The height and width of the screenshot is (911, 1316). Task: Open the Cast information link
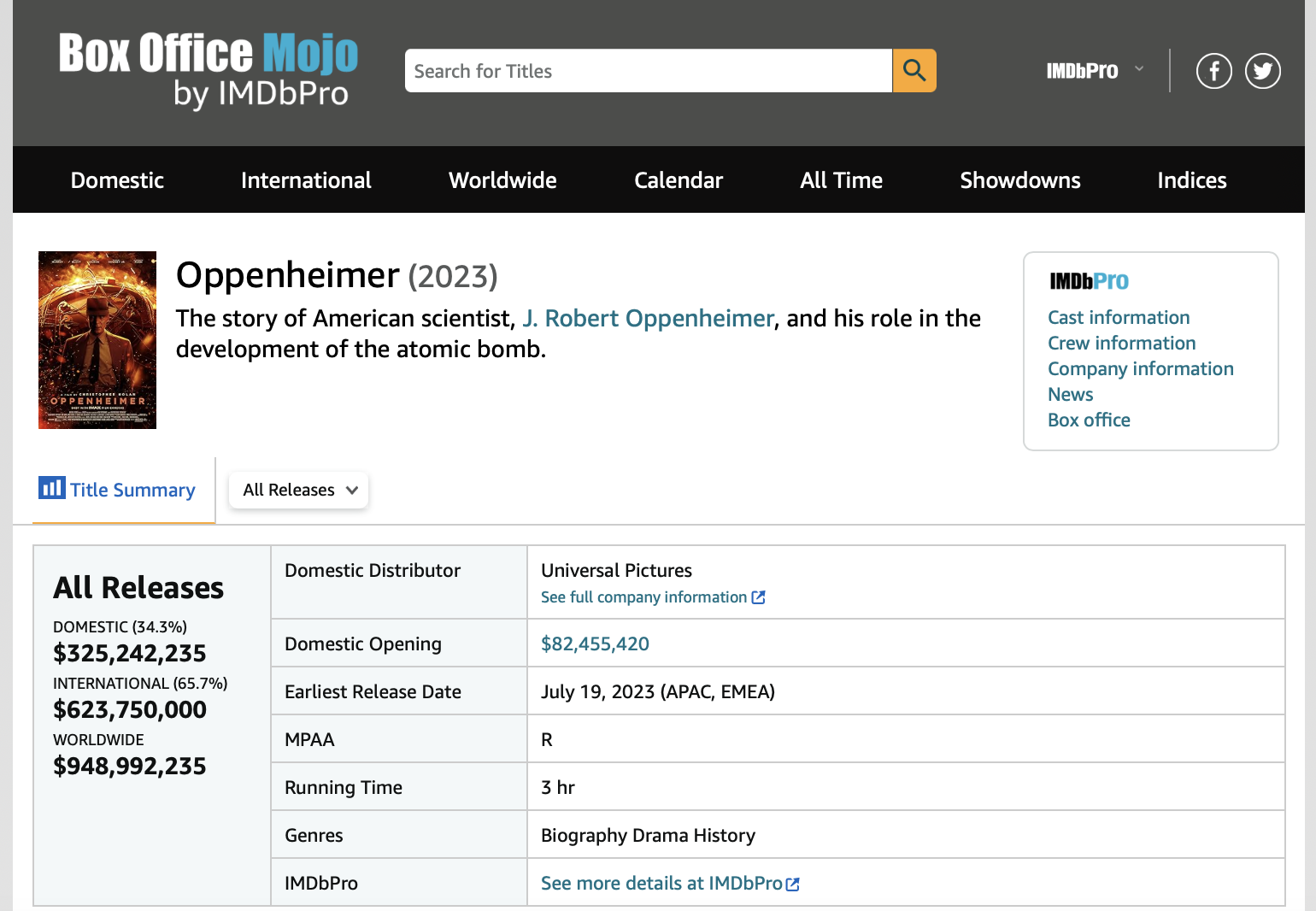1119,317
